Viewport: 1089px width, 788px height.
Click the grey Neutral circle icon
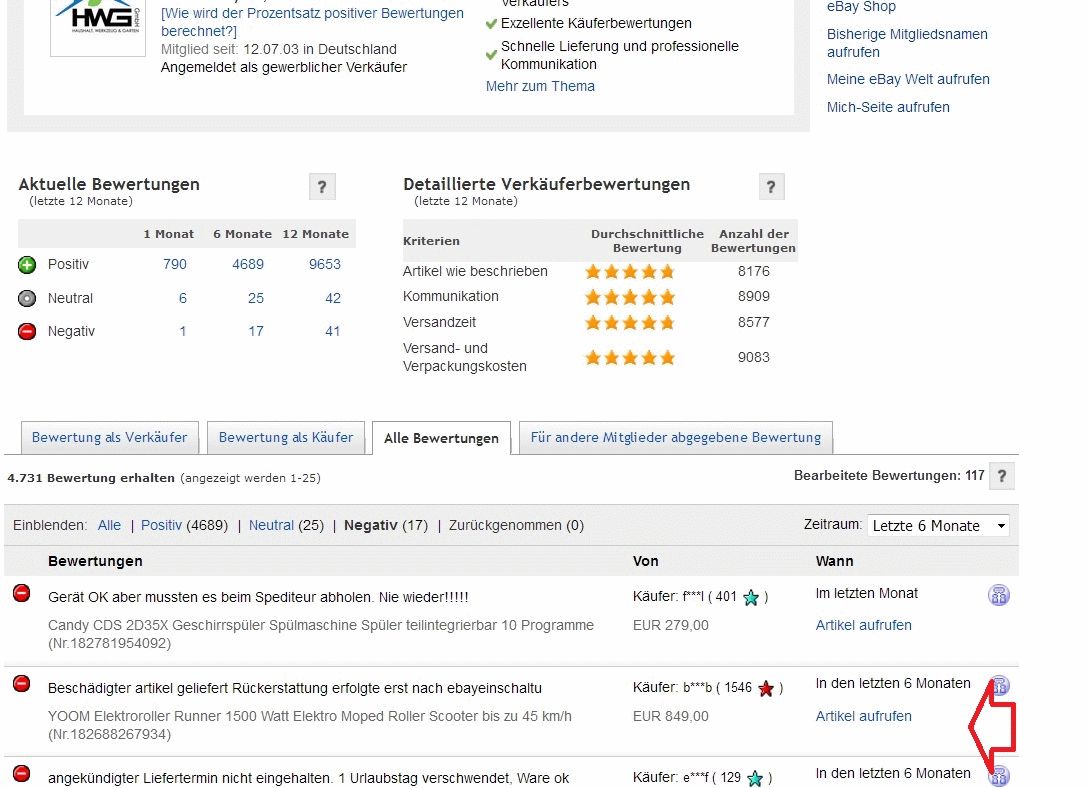[x=27, y=298]
